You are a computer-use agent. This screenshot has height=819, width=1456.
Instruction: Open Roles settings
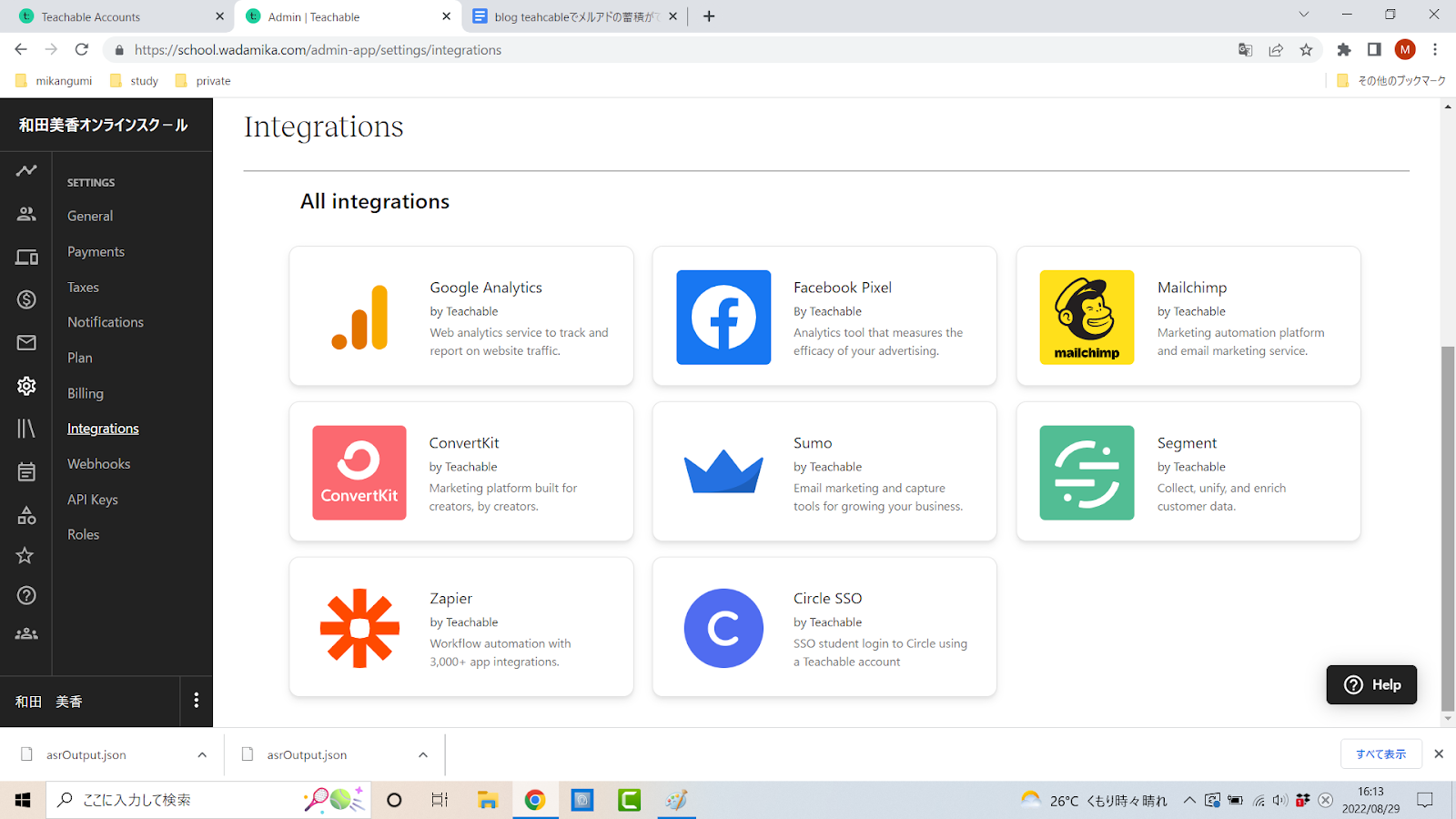pos(83,535)
